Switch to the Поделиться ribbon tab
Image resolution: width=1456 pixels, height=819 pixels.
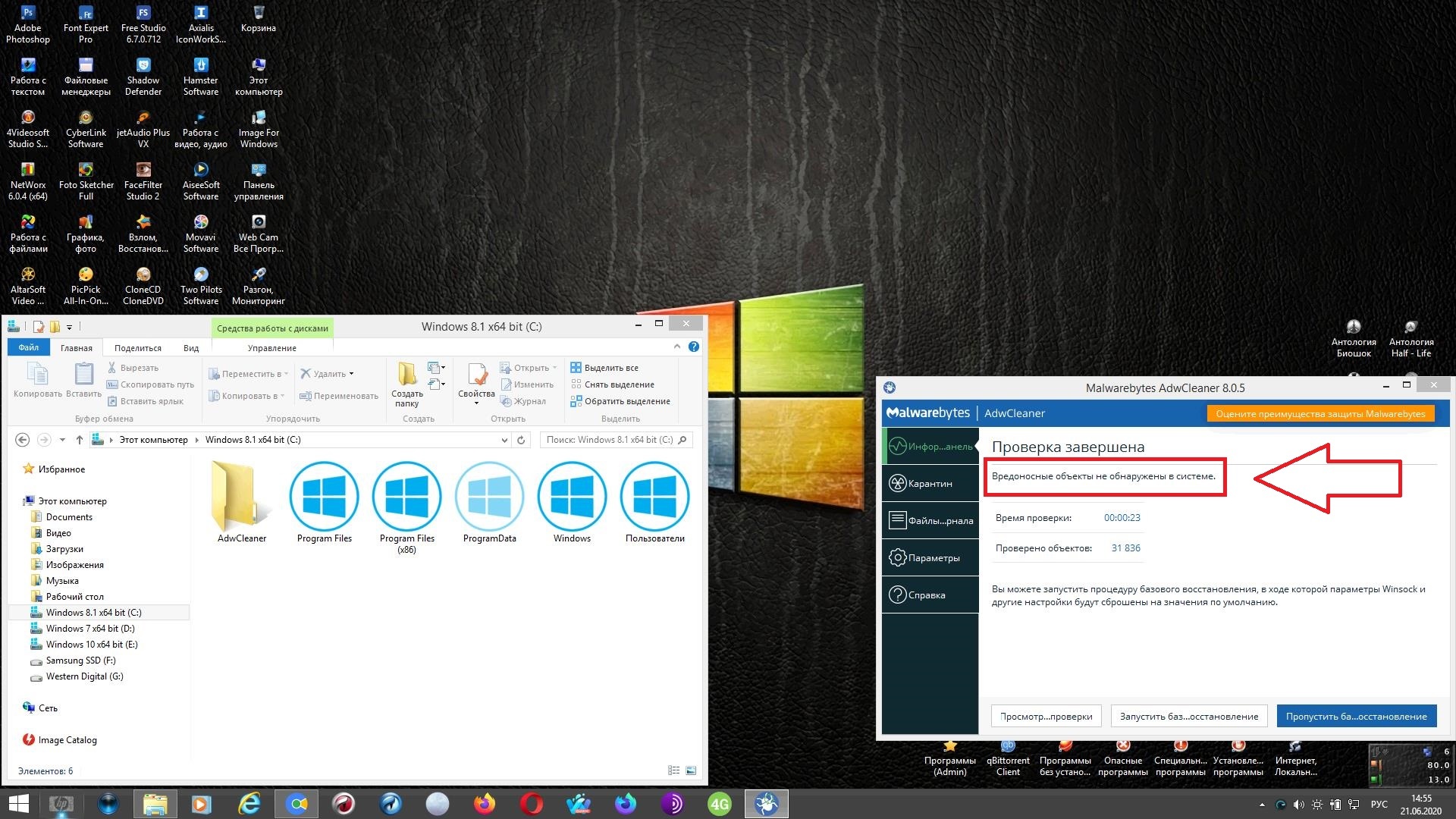[x=138, y=348]
